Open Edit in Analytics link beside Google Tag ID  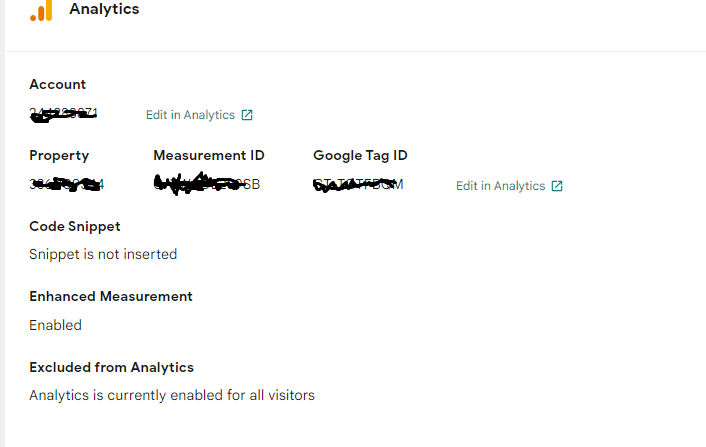(x=500, y=186)
